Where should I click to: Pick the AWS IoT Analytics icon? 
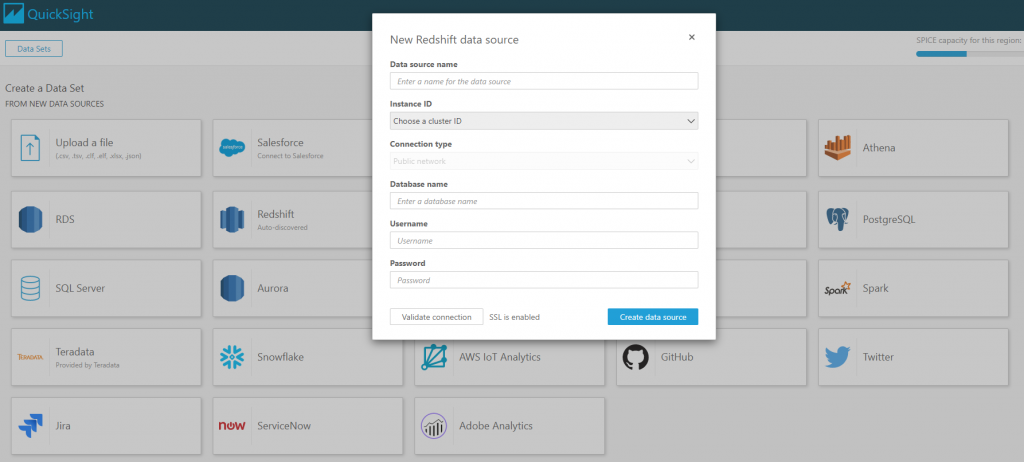[434, 357]
